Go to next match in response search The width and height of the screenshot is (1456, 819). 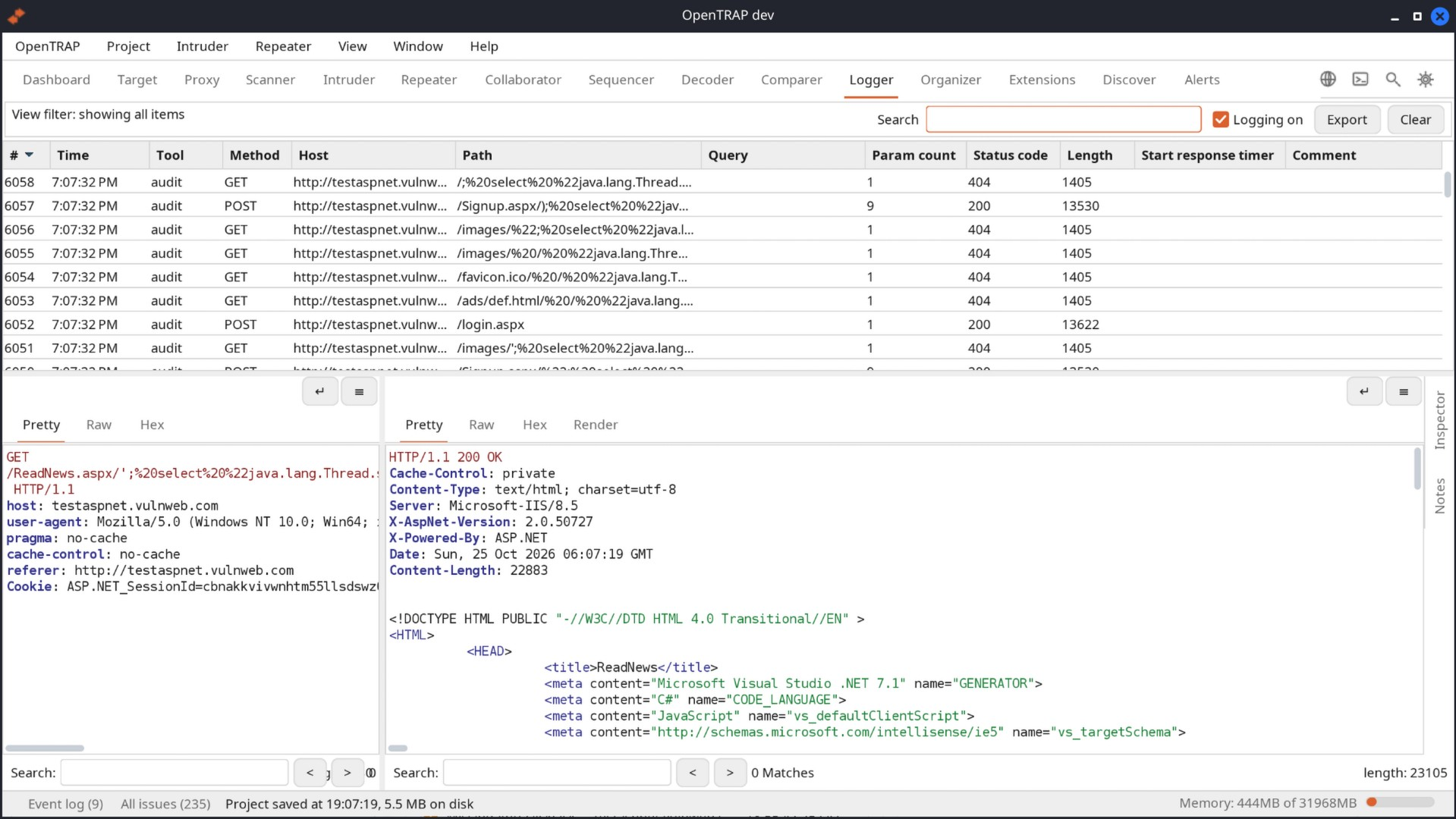(730, 773)
